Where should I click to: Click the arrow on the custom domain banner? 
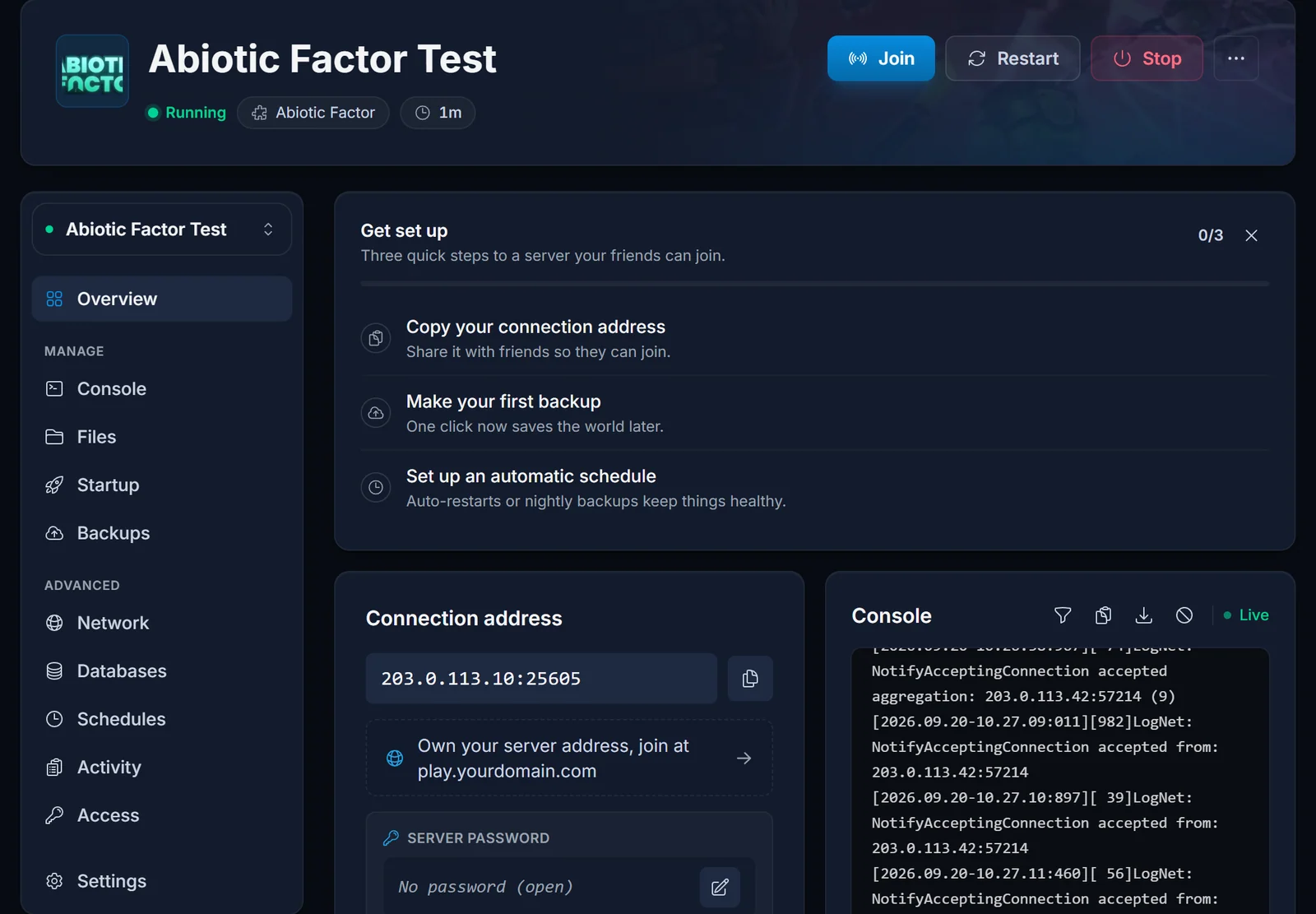coord(744,758)
